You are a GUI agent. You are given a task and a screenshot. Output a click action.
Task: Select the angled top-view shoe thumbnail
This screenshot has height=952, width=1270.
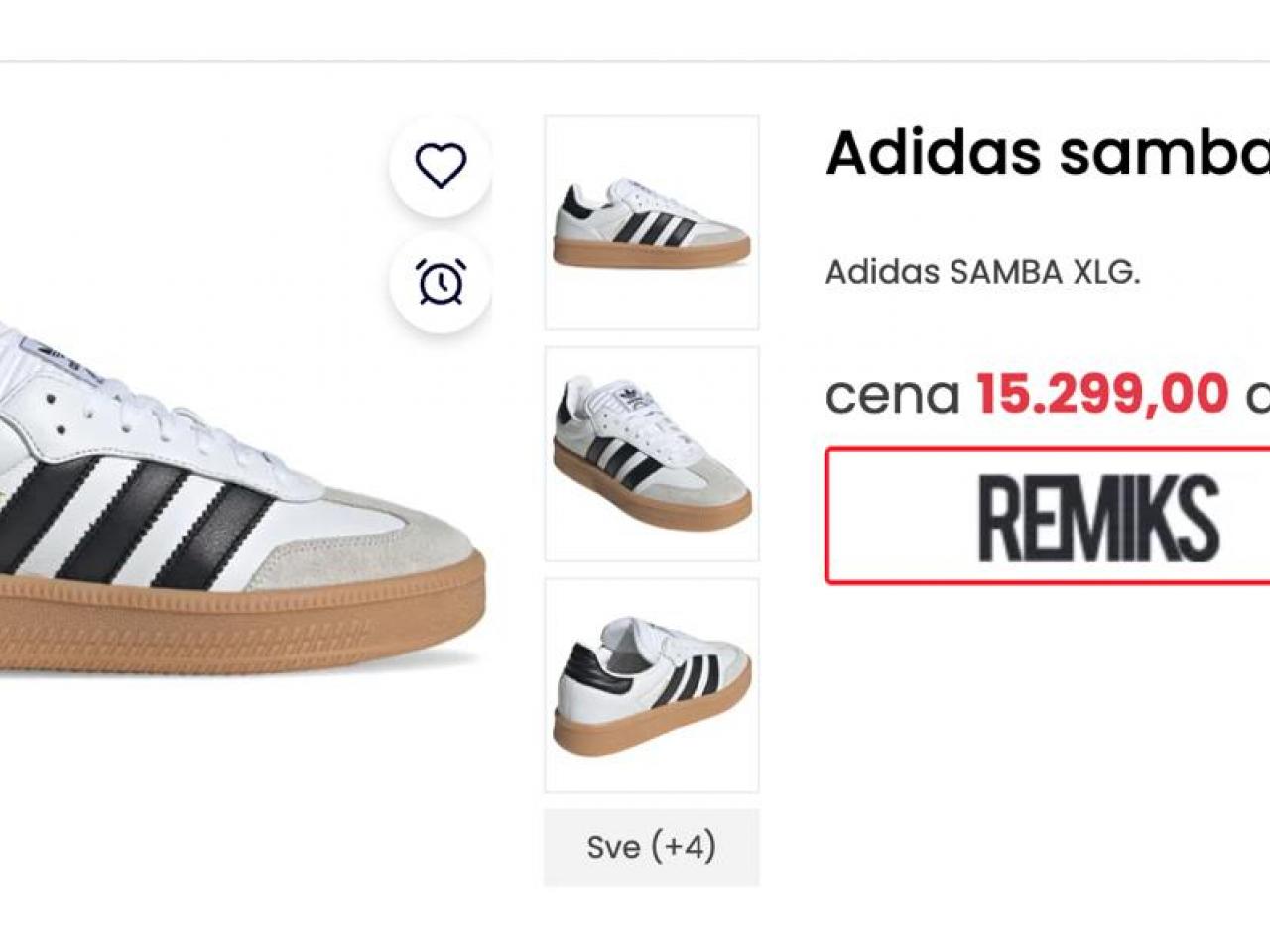click(x=652, y=454)
